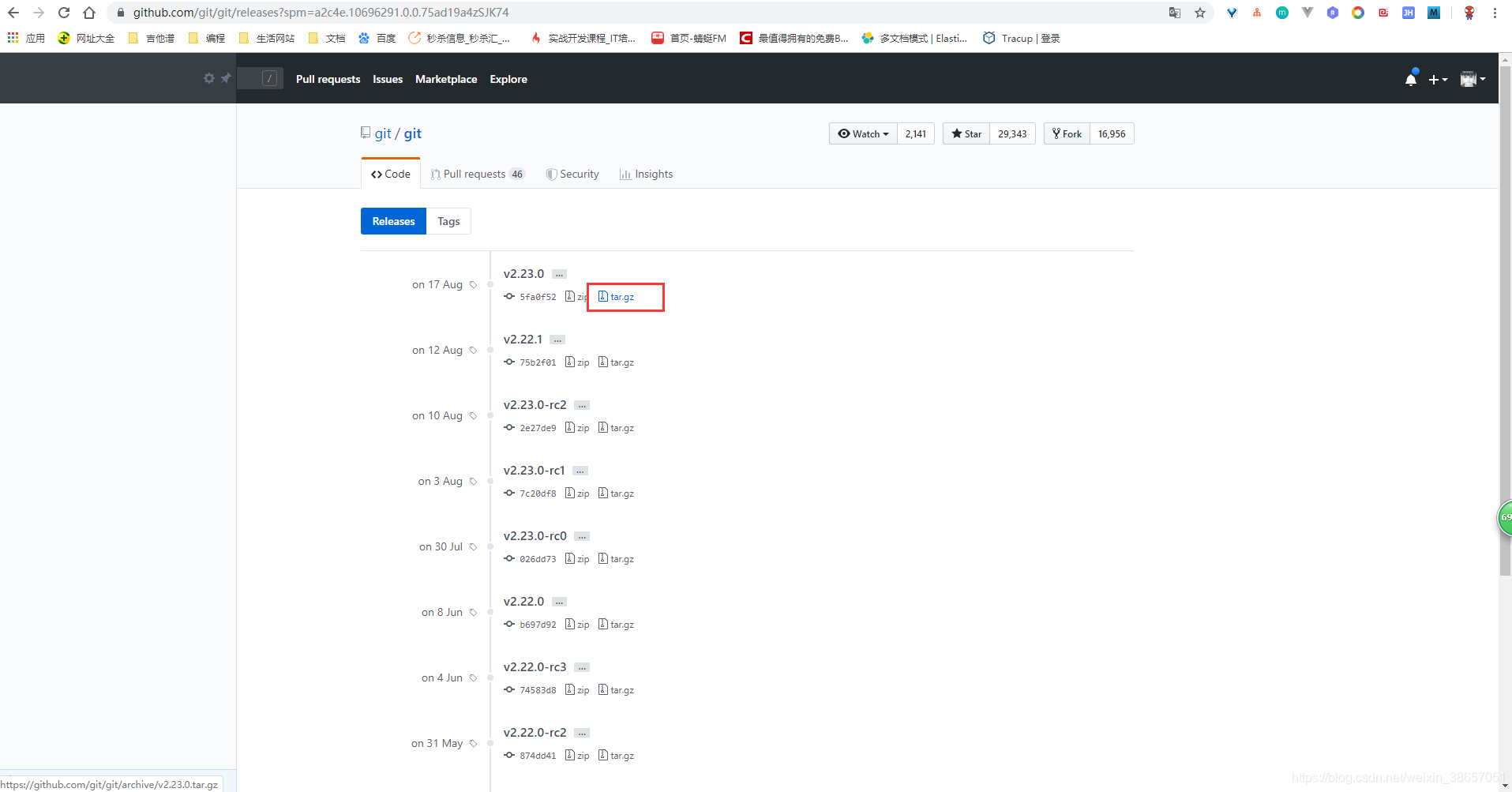Image resolution: width=1512 pixels, height=792 pixels.
Task: Open Issues in the GitHub header
Action: pos(388,79)
